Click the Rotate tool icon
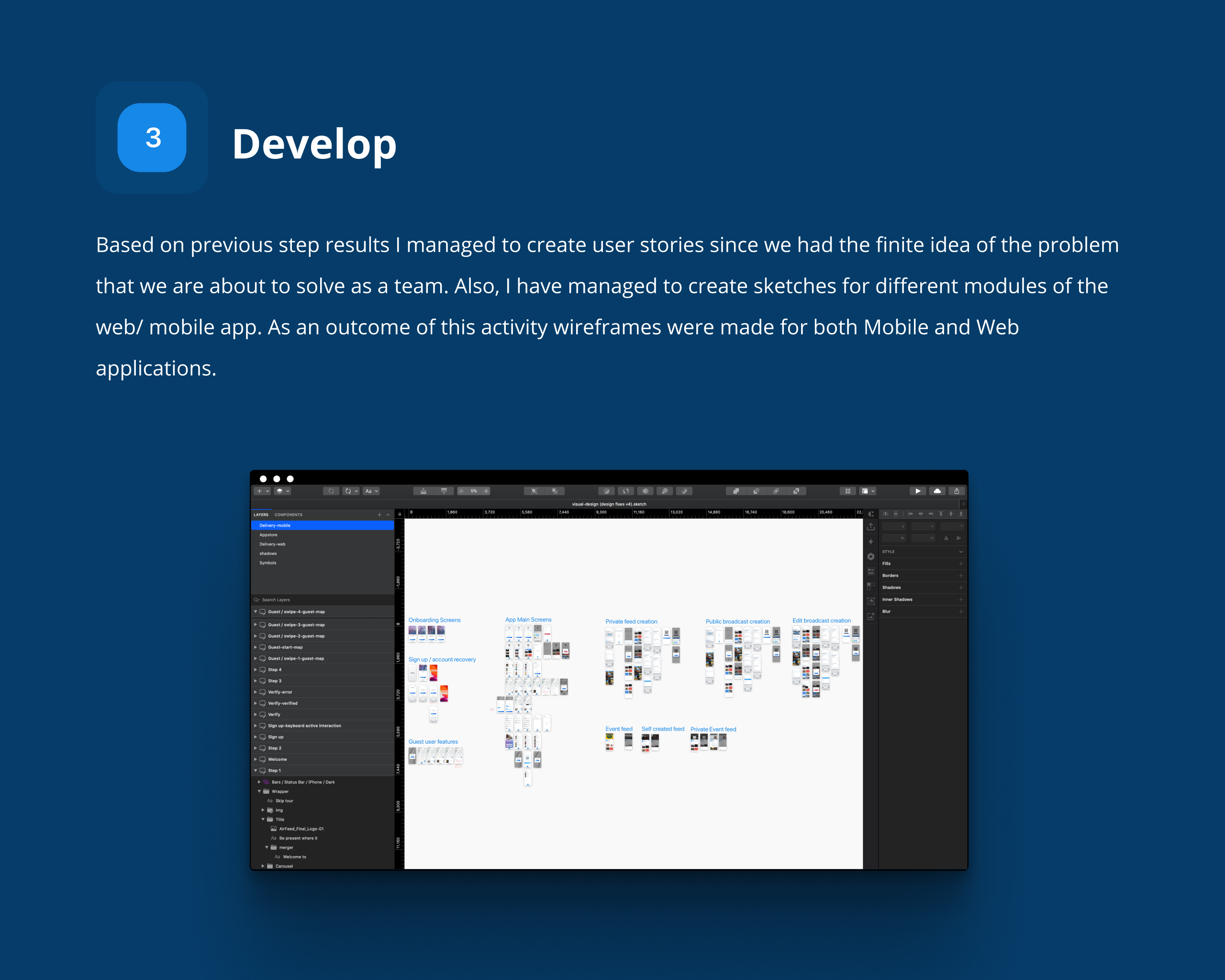 coord(626,491)
